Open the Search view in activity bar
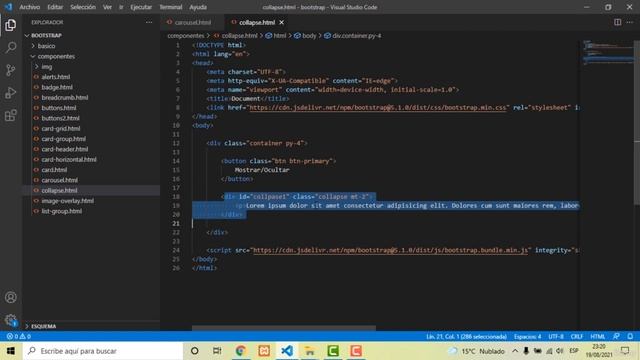Screen dimensions: 640x360 click(11, 47)
